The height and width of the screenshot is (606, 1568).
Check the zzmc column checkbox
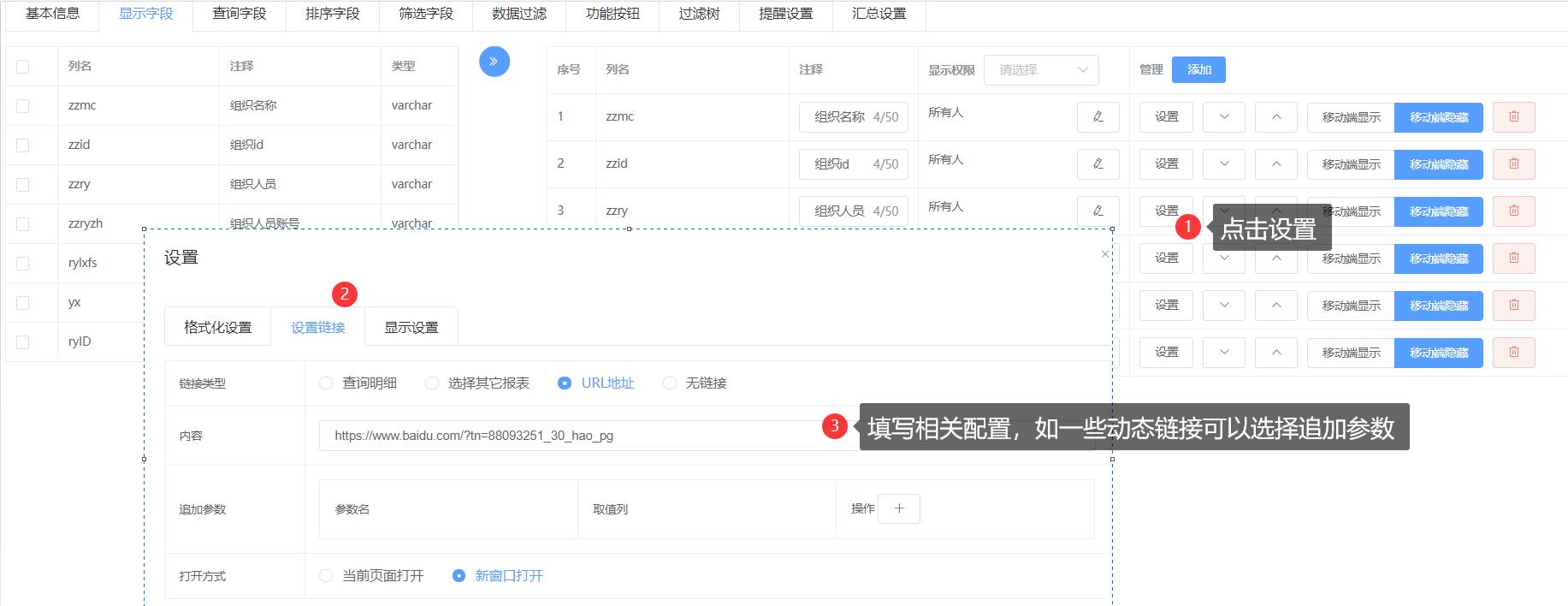point(23,106)
